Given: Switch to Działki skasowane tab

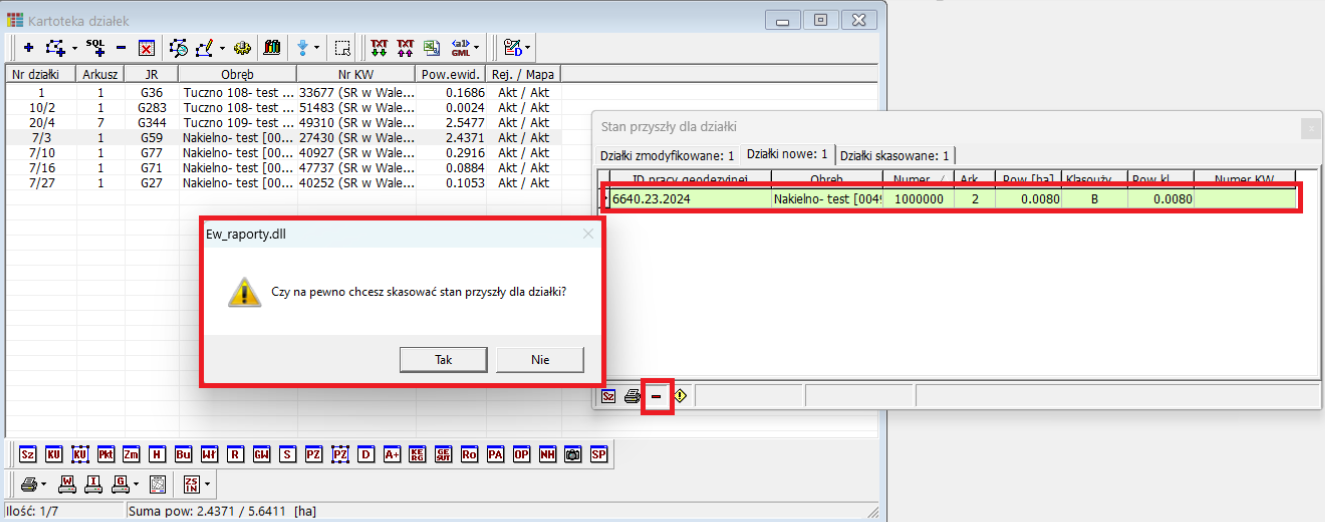Looking at the screenshot, I should (x=894, y=155).
